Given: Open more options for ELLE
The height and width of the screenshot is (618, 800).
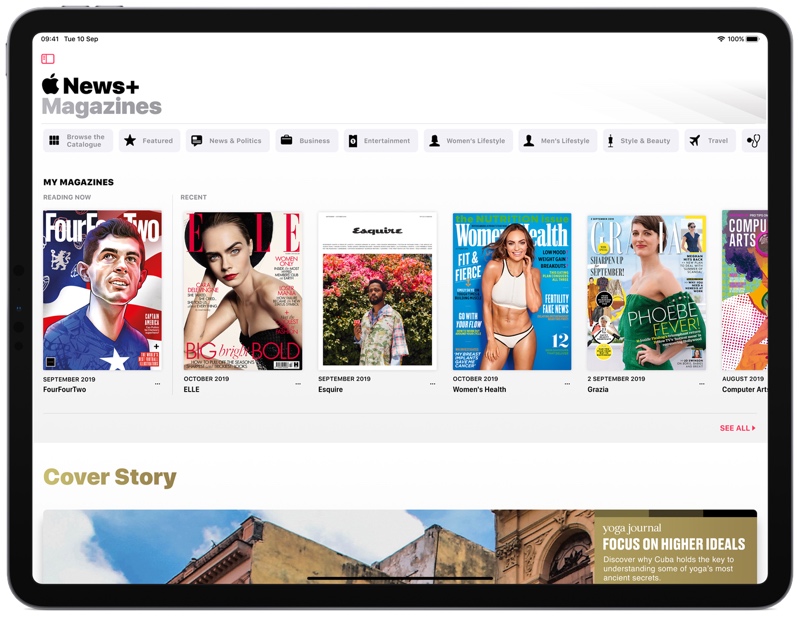Looking at the screenshot, I should 298,384.
